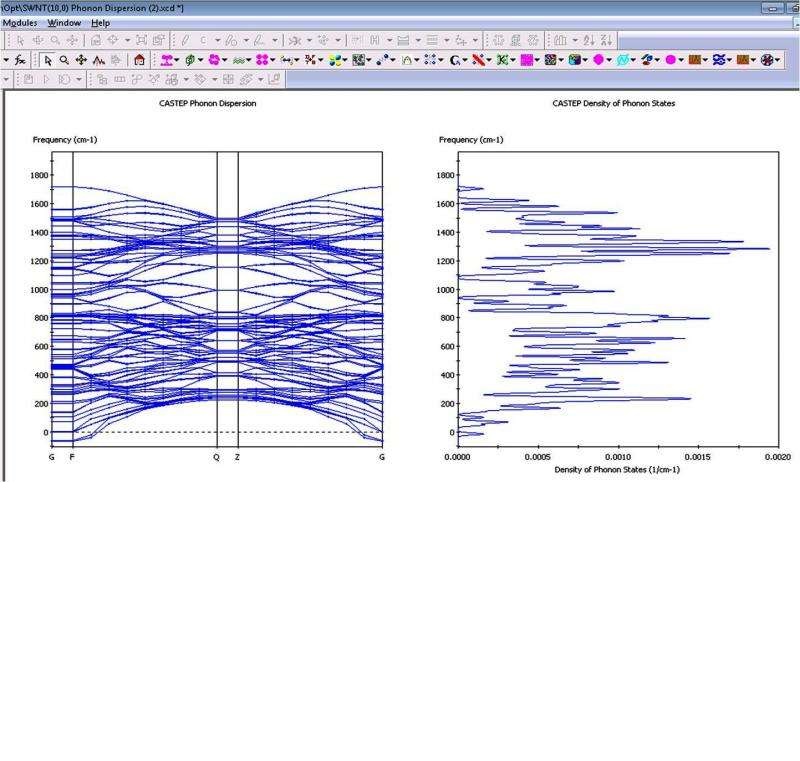Select the arrow pointer selection tool

(x=47, y=60)
